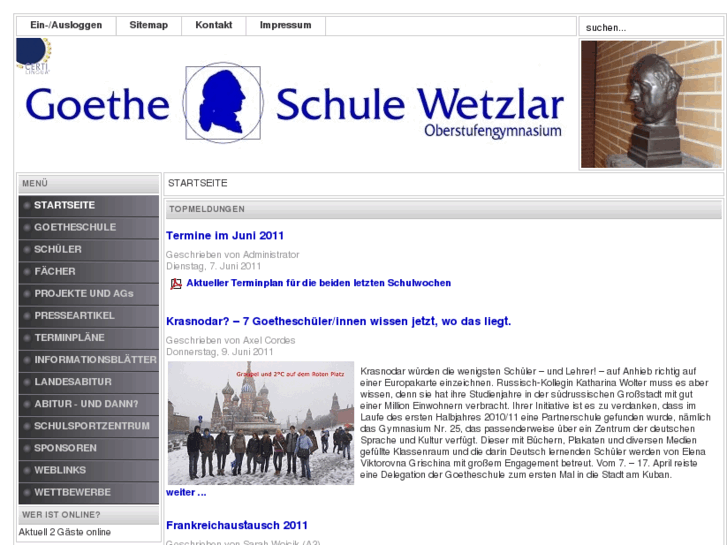Viewport: 727px width, 545px height.
Task: Click the STARTSEITE breadcrumb heading
Action: [198, 183]
